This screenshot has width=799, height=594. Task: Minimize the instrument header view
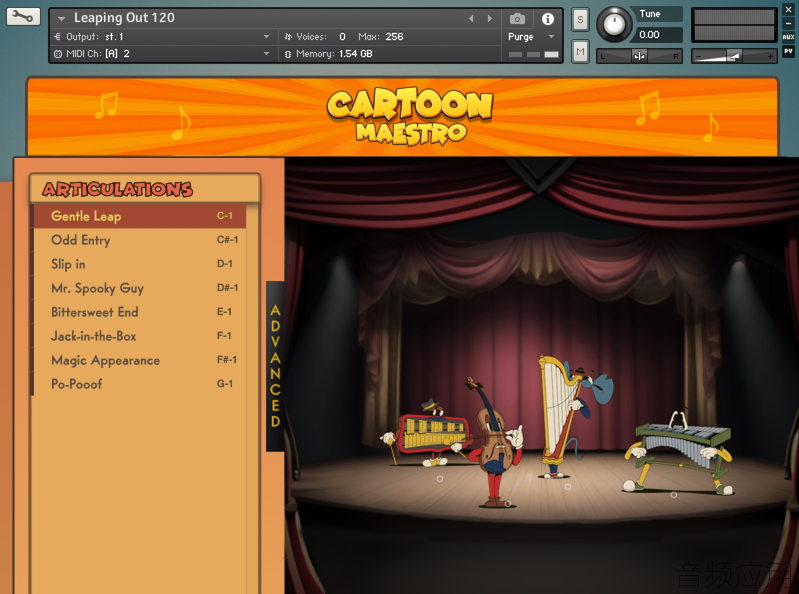coord(788,23)
